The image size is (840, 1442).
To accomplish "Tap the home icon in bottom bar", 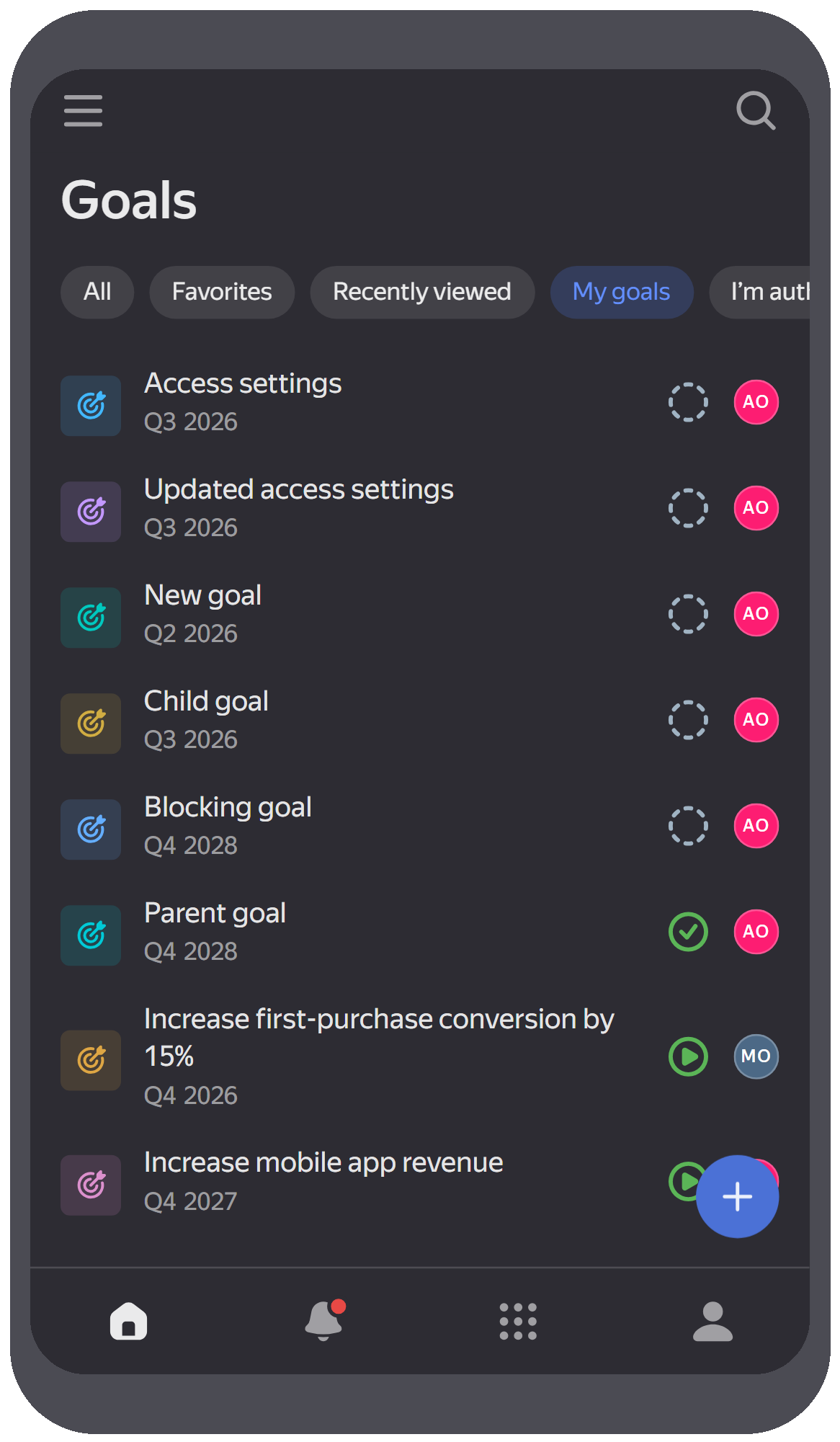I will click(x=128, y=1321).
